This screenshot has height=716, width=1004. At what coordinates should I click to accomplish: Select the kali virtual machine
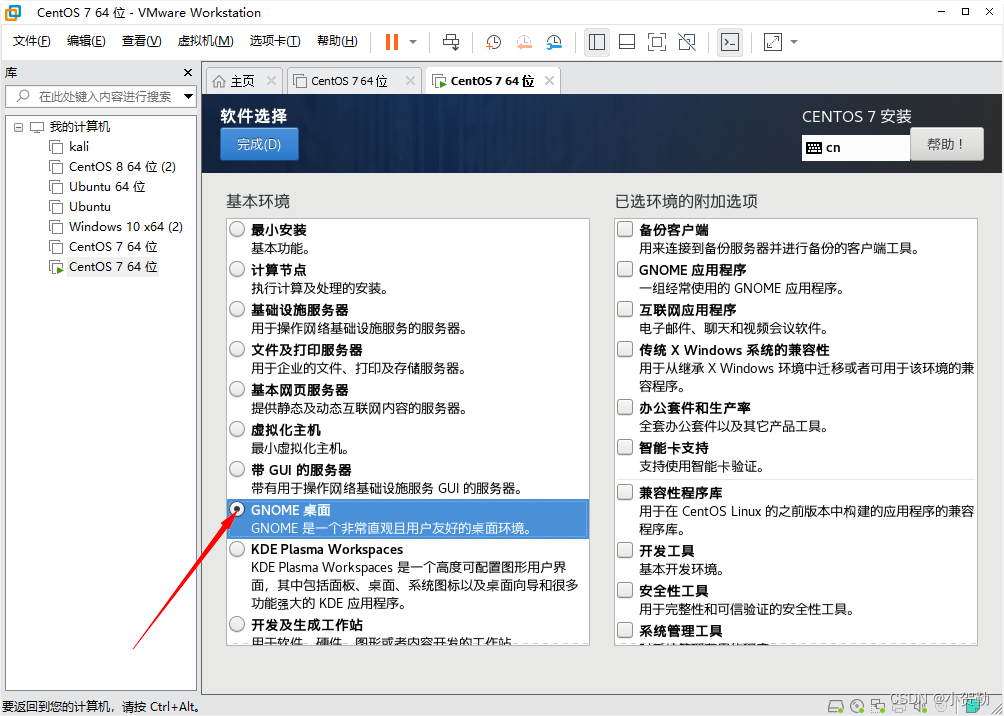[x=79, y=147]
